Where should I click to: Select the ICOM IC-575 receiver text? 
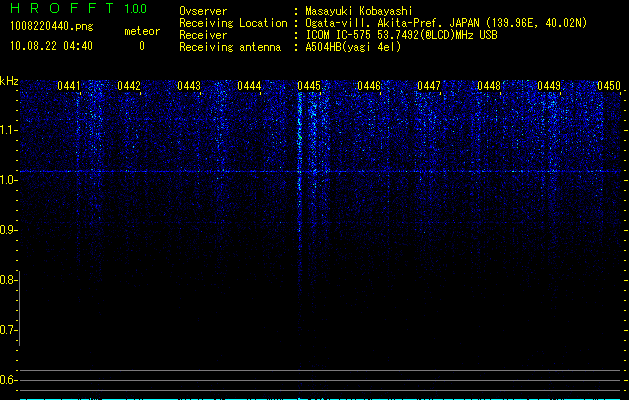coord(401,35)
